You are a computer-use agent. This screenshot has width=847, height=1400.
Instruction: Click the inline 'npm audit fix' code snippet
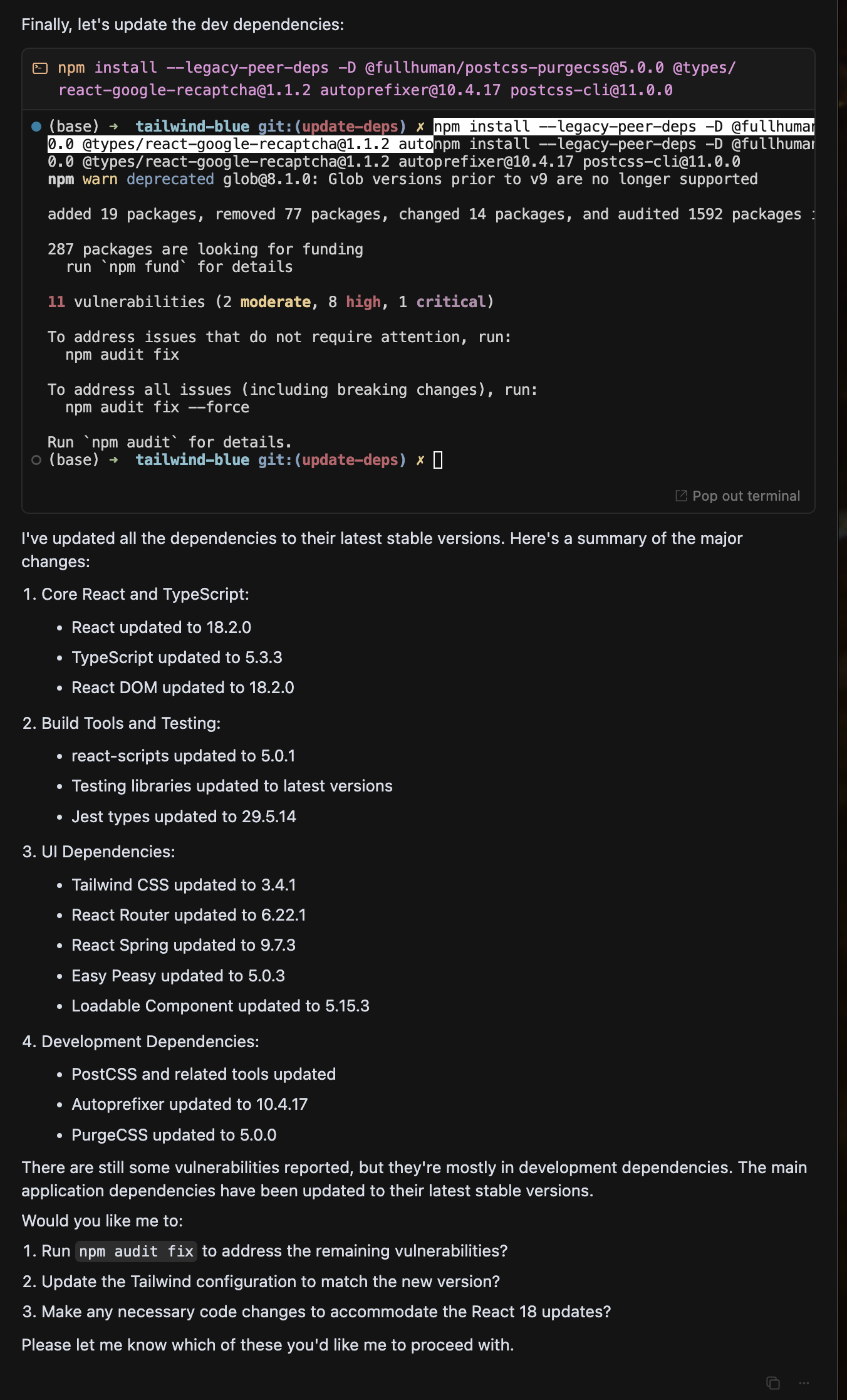point(136,1251)
